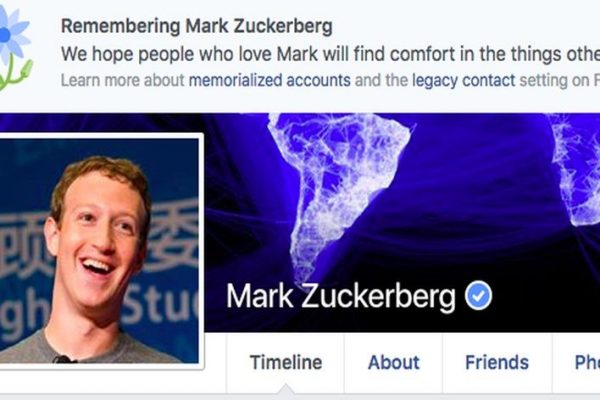Screen dimensions: 600x400
Task: Open the memorialized accounts link
Action: [269, 81]
